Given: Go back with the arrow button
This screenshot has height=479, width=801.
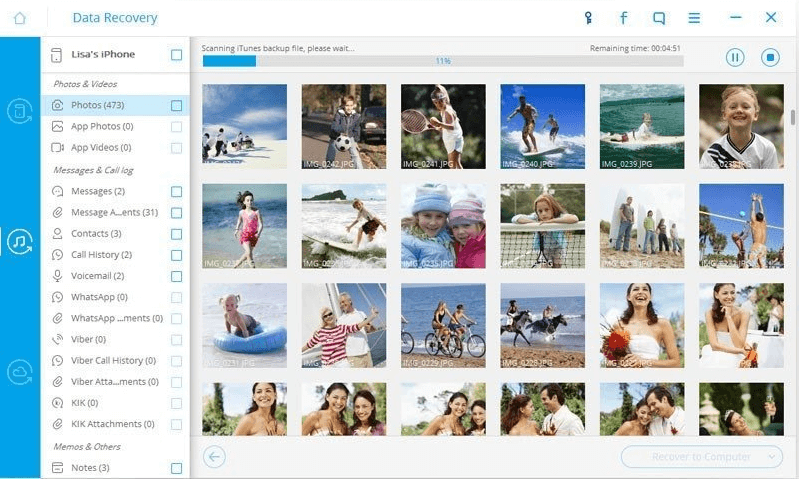Looking at the screenshot, I should [214, 457].
